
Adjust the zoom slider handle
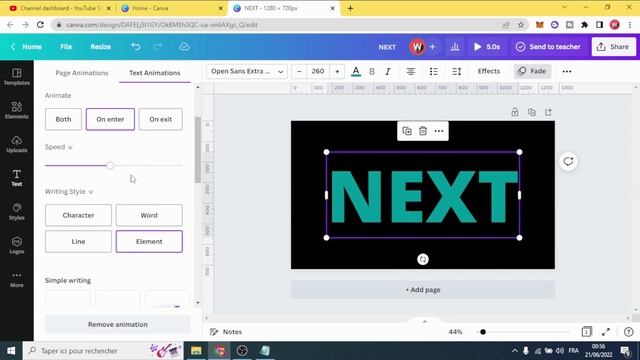coord(483,332)
